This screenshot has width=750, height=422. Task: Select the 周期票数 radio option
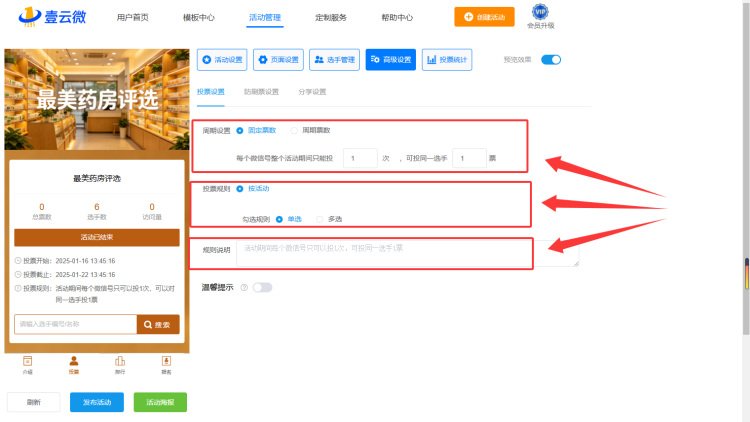point(294,131)
